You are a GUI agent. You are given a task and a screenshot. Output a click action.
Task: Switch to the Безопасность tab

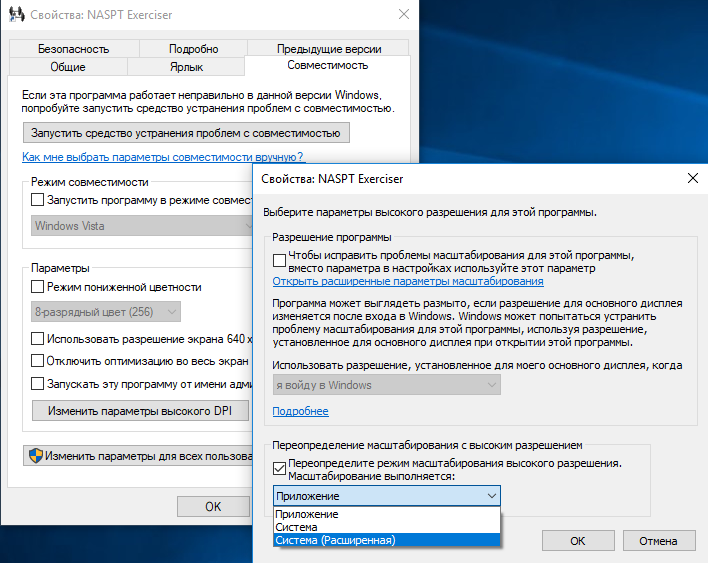pyautogui.click(x=74, y=49)
